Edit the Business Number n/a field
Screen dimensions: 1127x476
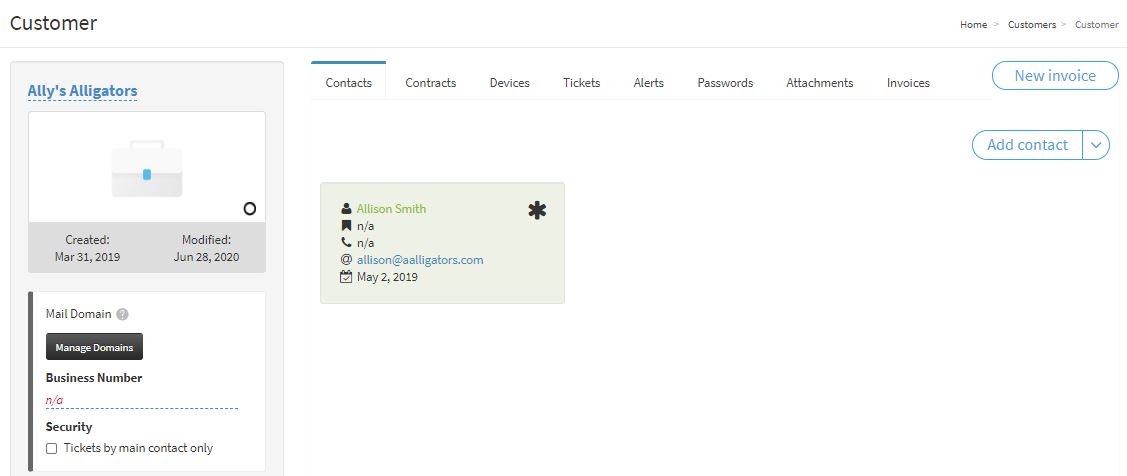(x=142, y=401)
